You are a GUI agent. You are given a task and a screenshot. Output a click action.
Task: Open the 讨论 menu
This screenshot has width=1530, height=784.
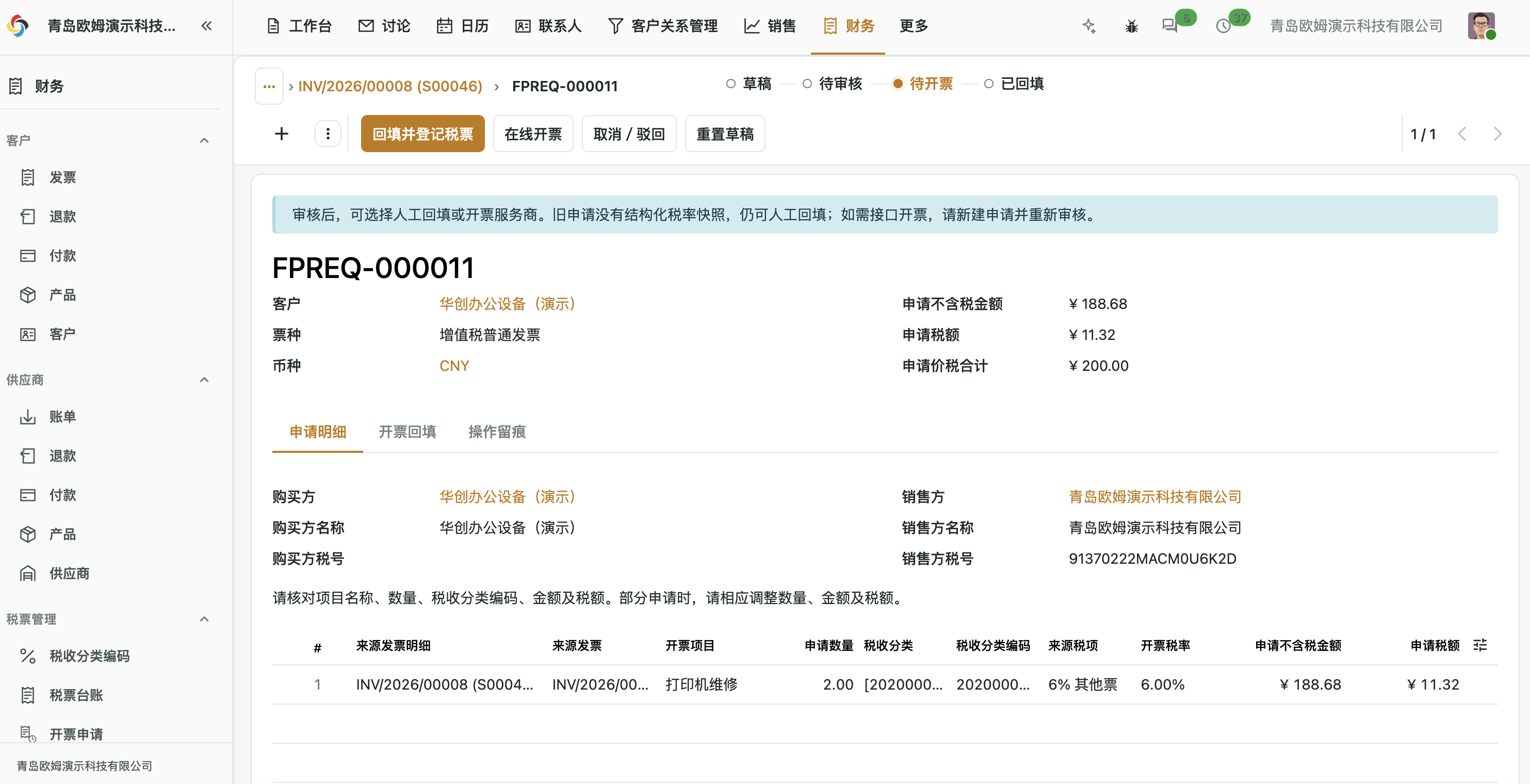[x=384, y=26]
